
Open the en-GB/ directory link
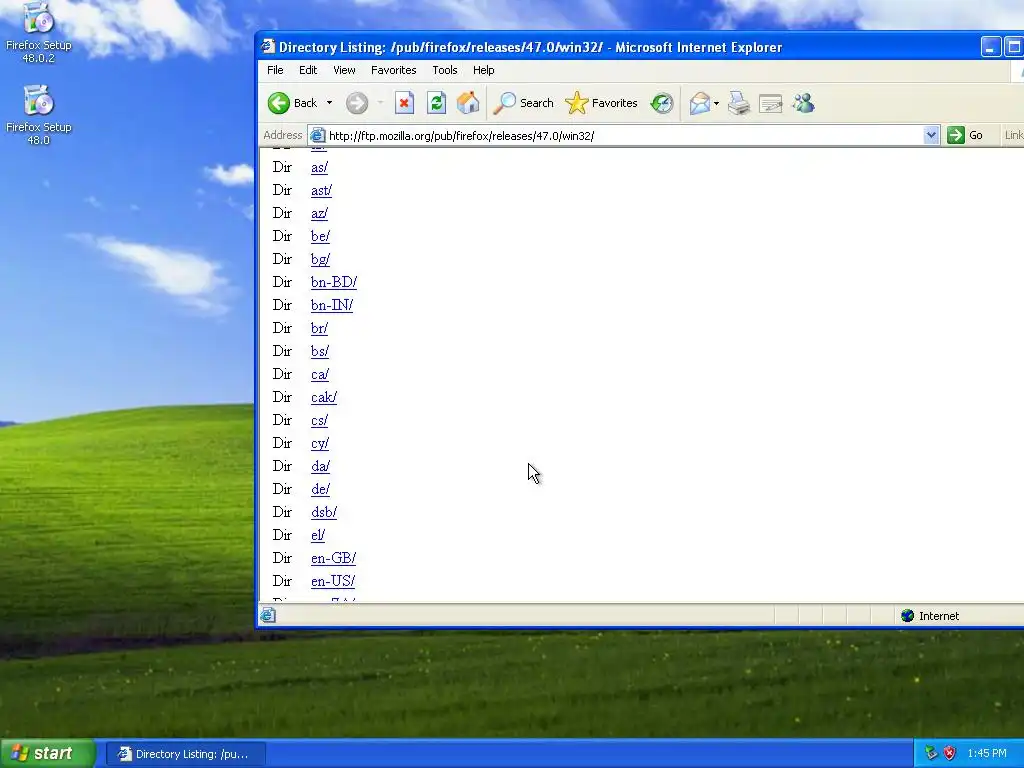coord(333,558)
